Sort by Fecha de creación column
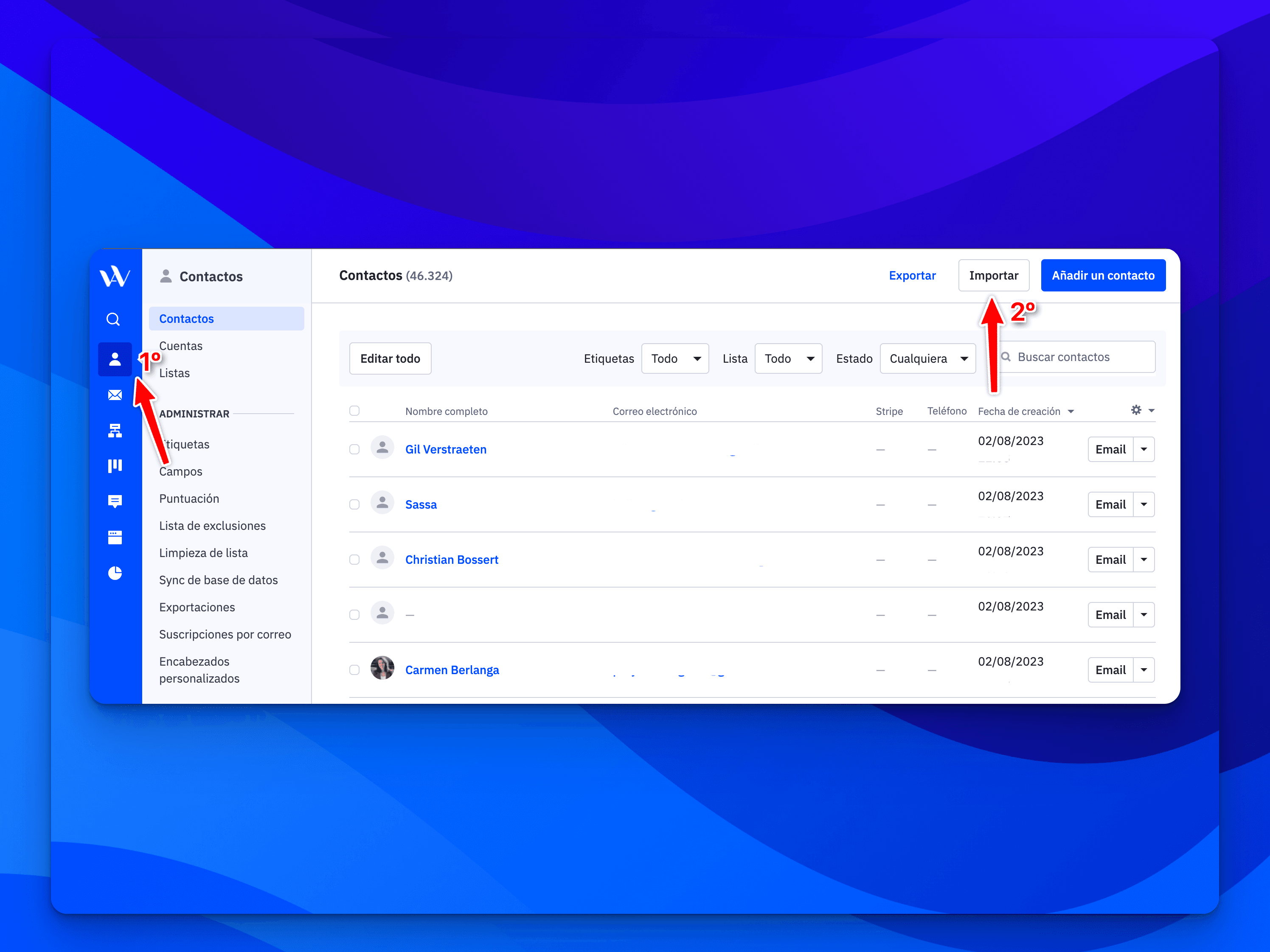 coord(1026,412)
